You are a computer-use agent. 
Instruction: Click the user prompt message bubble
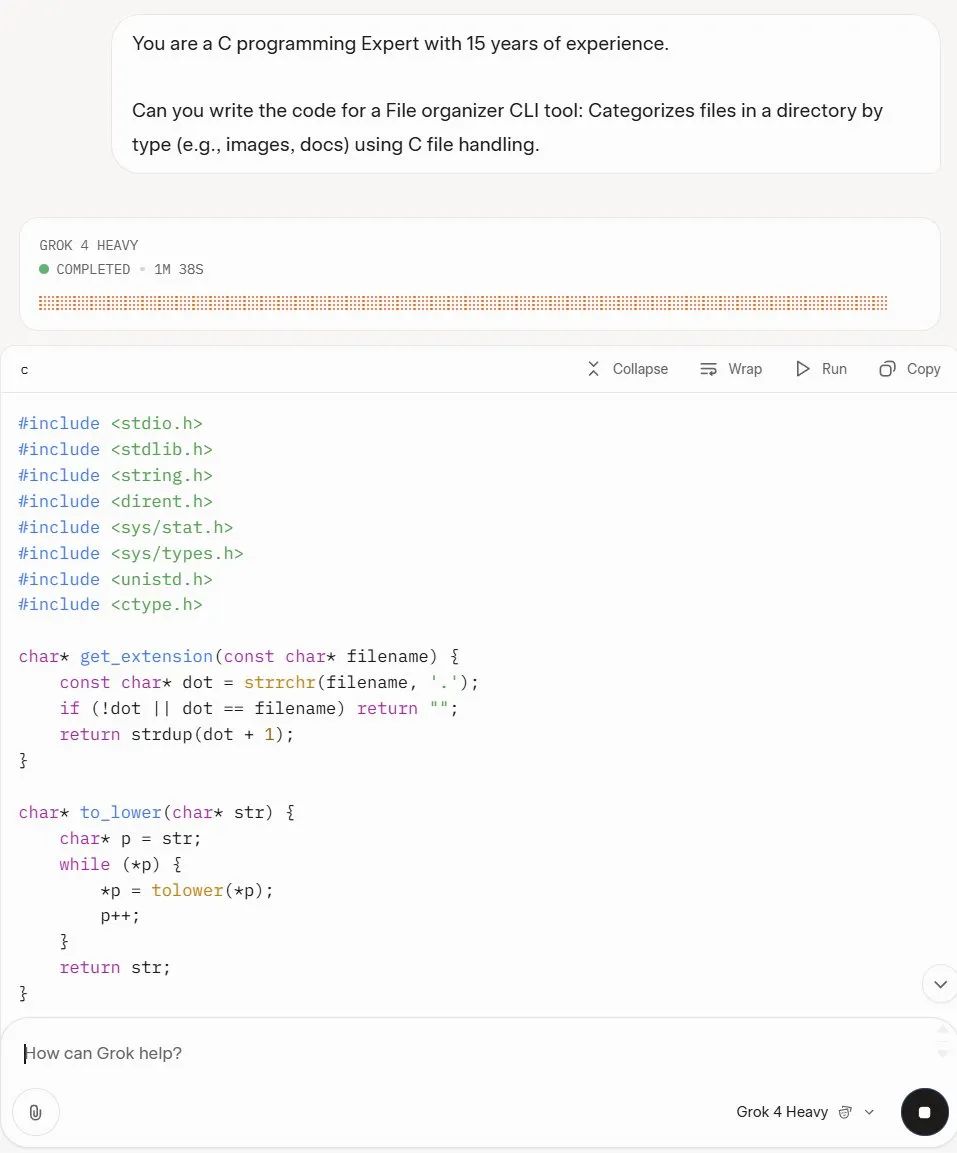526,94
